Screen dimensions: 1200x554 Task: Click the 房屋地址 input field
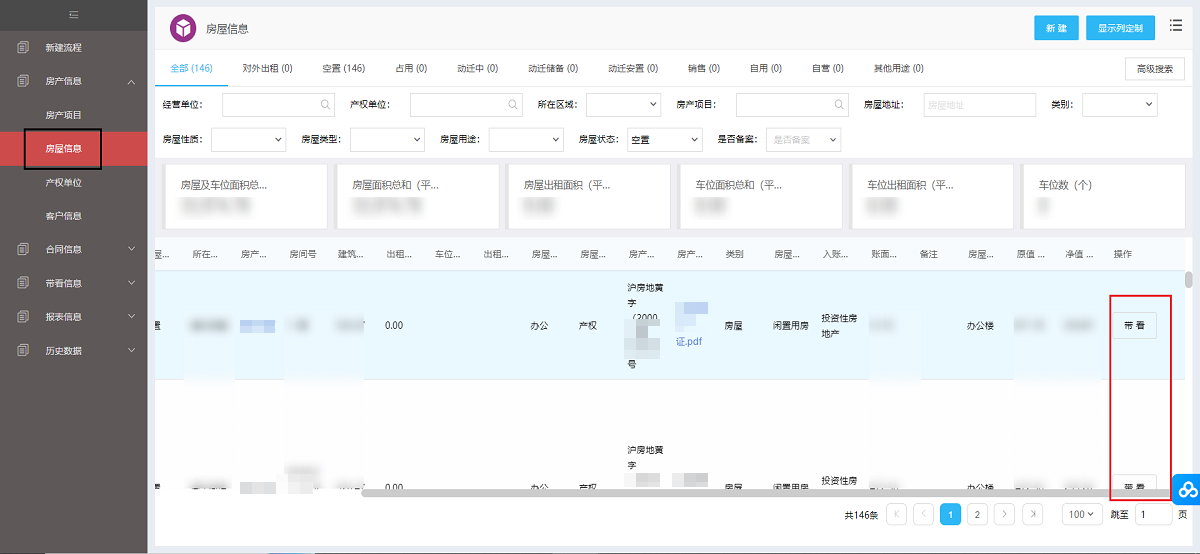979,104
